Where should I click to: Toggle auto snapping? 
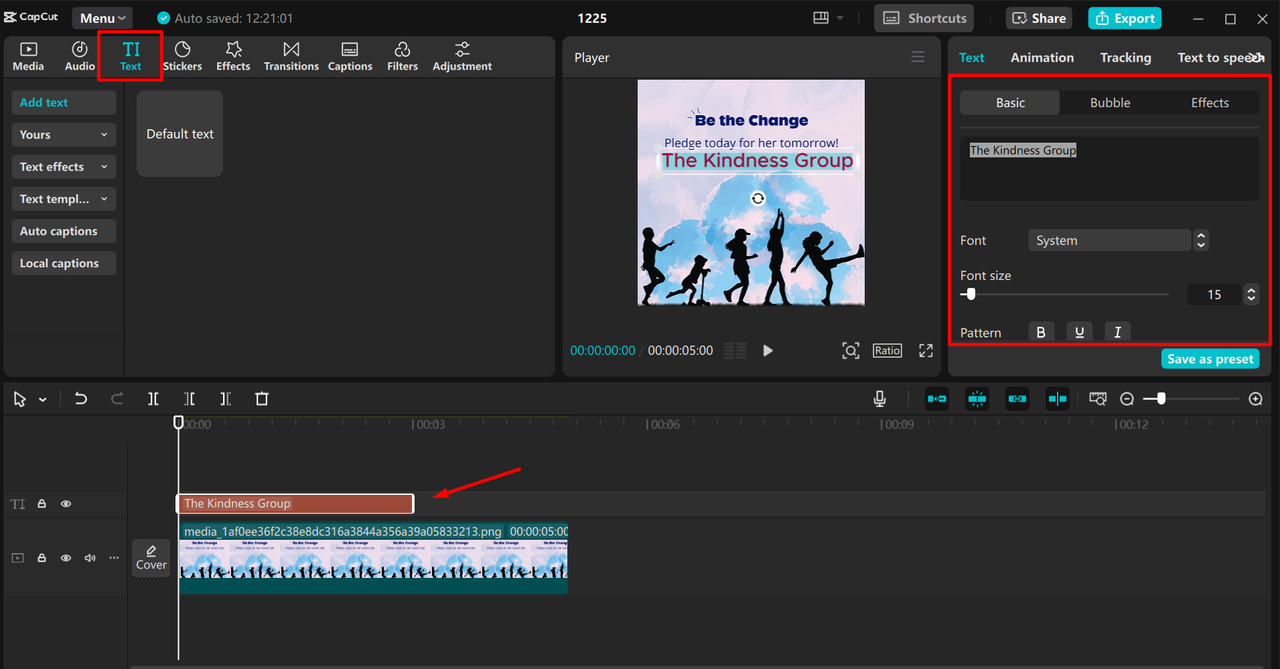coord(977,399)
